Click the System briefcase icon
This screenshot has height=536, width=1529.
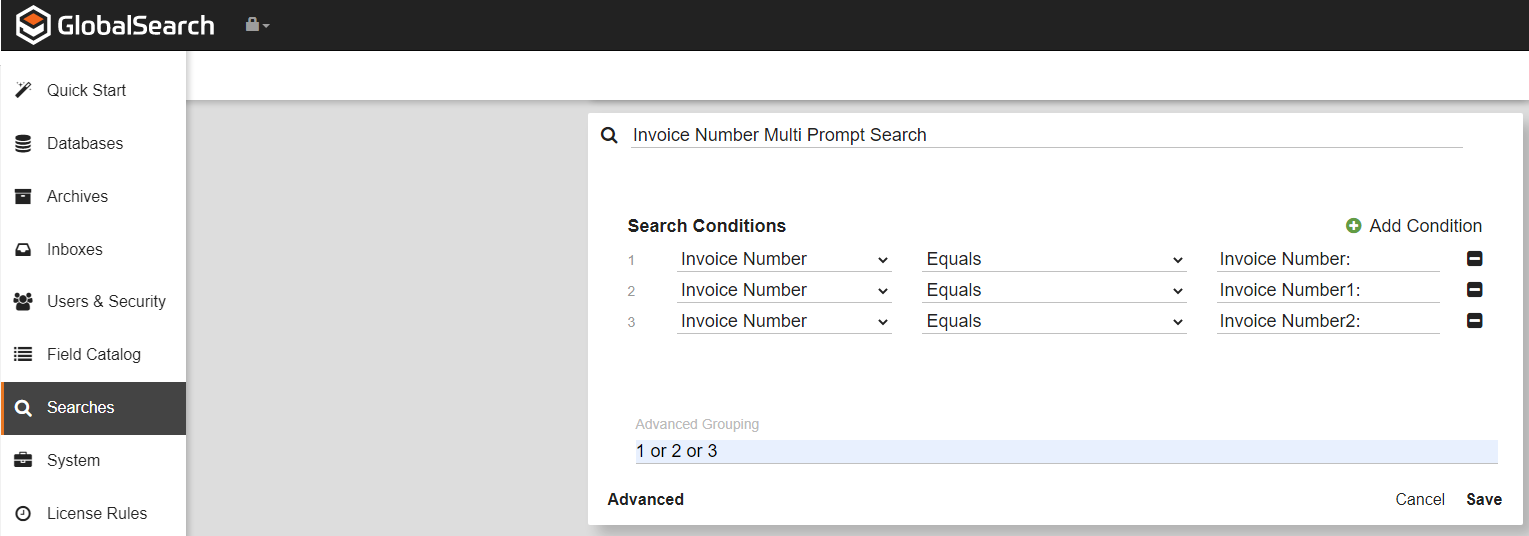point(23,460)
